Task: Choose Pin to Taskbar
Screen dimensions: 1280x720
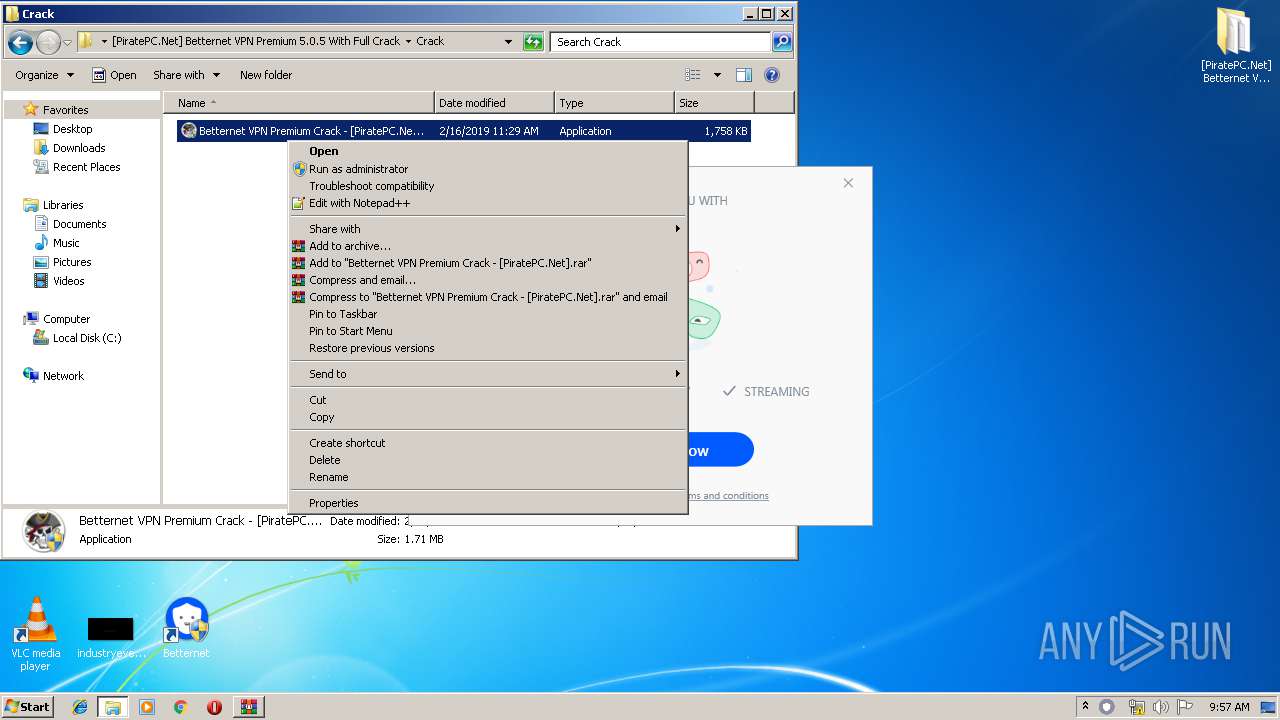Action: click(488, 314)
